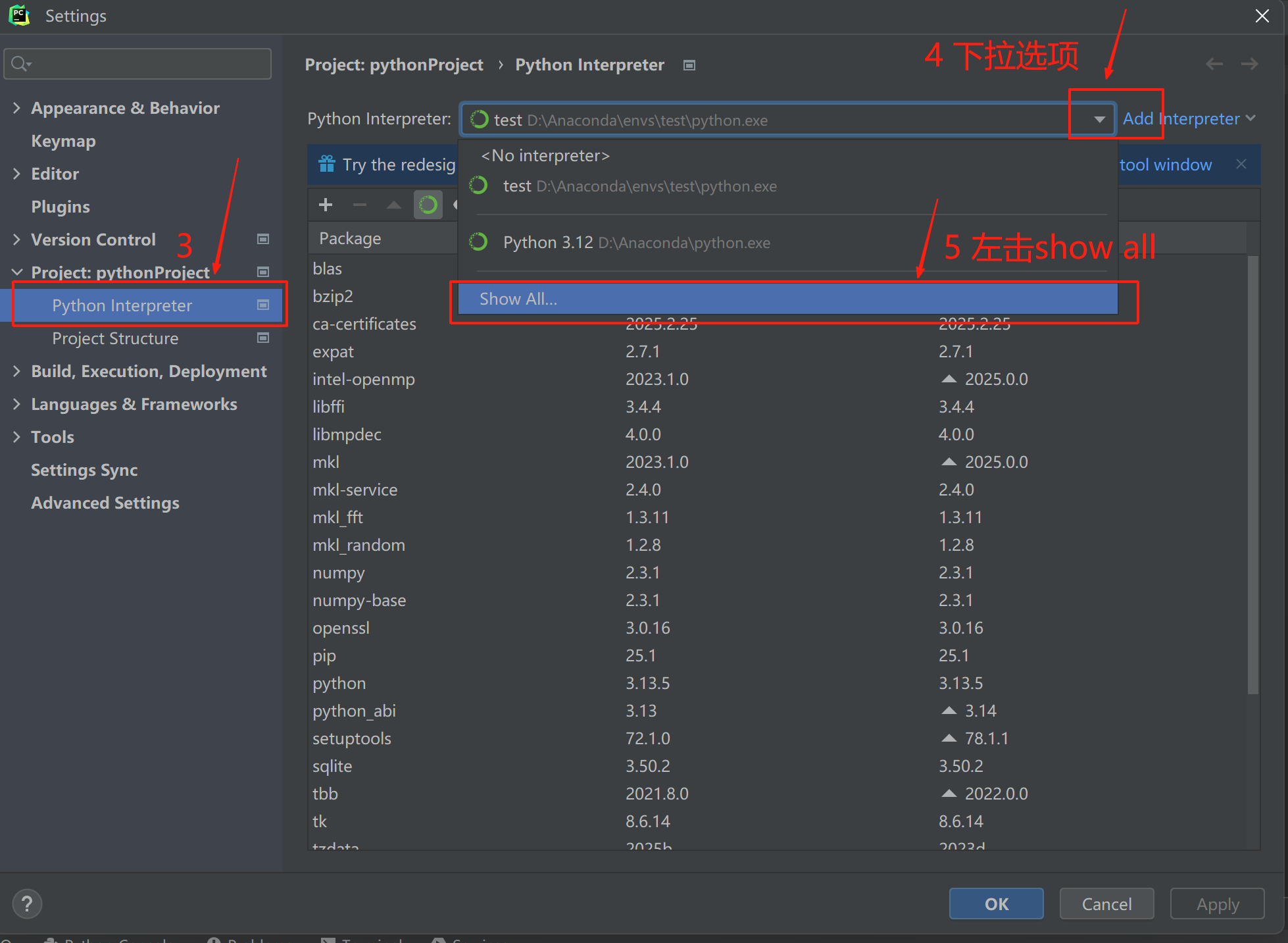
Task: Toggle the green Conda packages icon
Action: click(x=428, y=205)
